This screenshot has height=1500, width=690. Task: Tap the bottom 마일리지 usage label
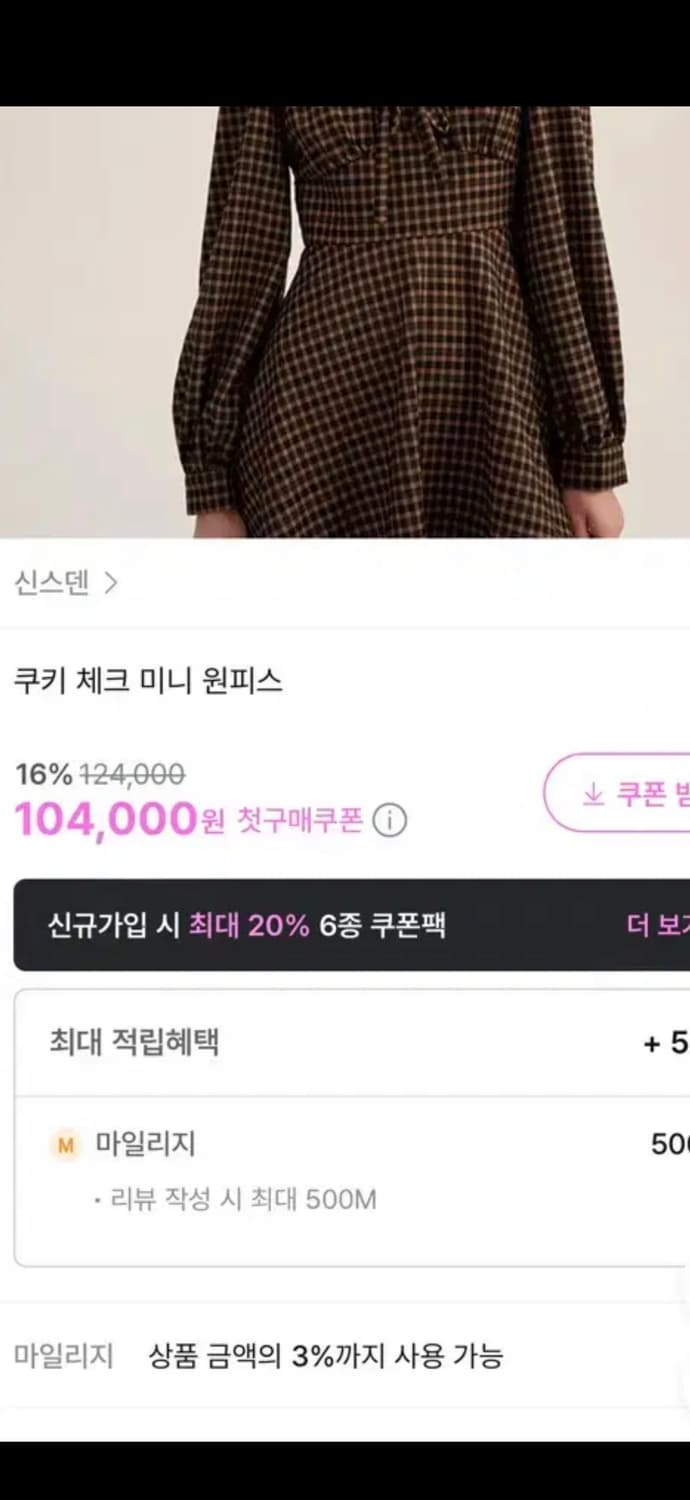[64, 1355]
